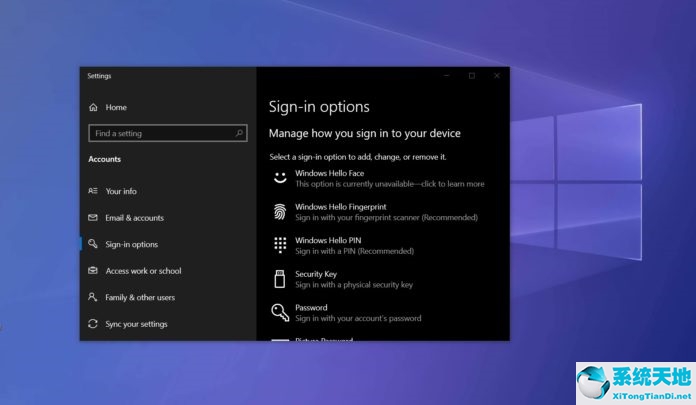Choose the Security Key option

[x=342, y=279]
